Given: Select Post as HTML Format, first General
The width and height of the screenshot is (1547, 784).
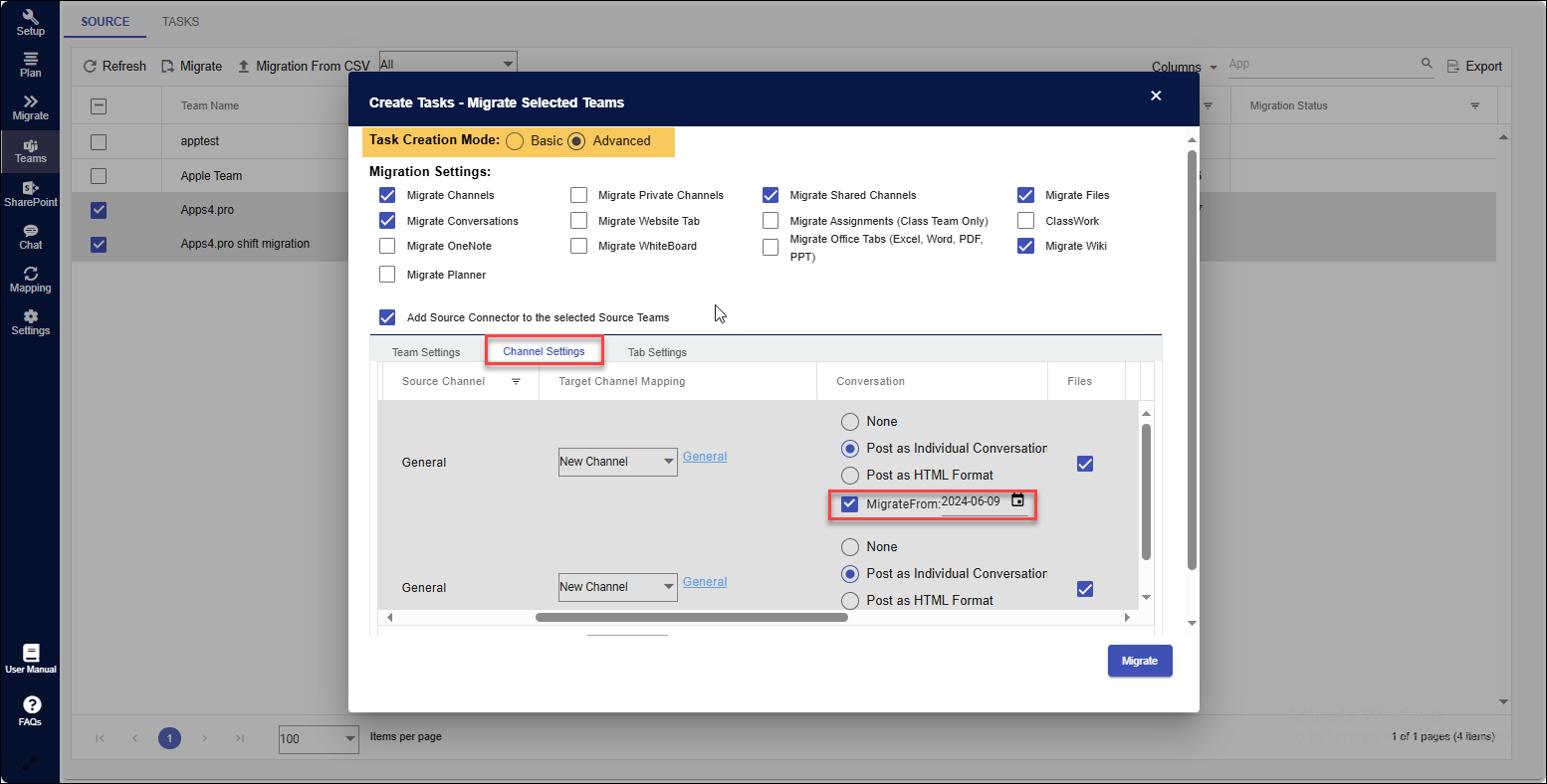Looking at the screenshot, I should click(850, 476).
